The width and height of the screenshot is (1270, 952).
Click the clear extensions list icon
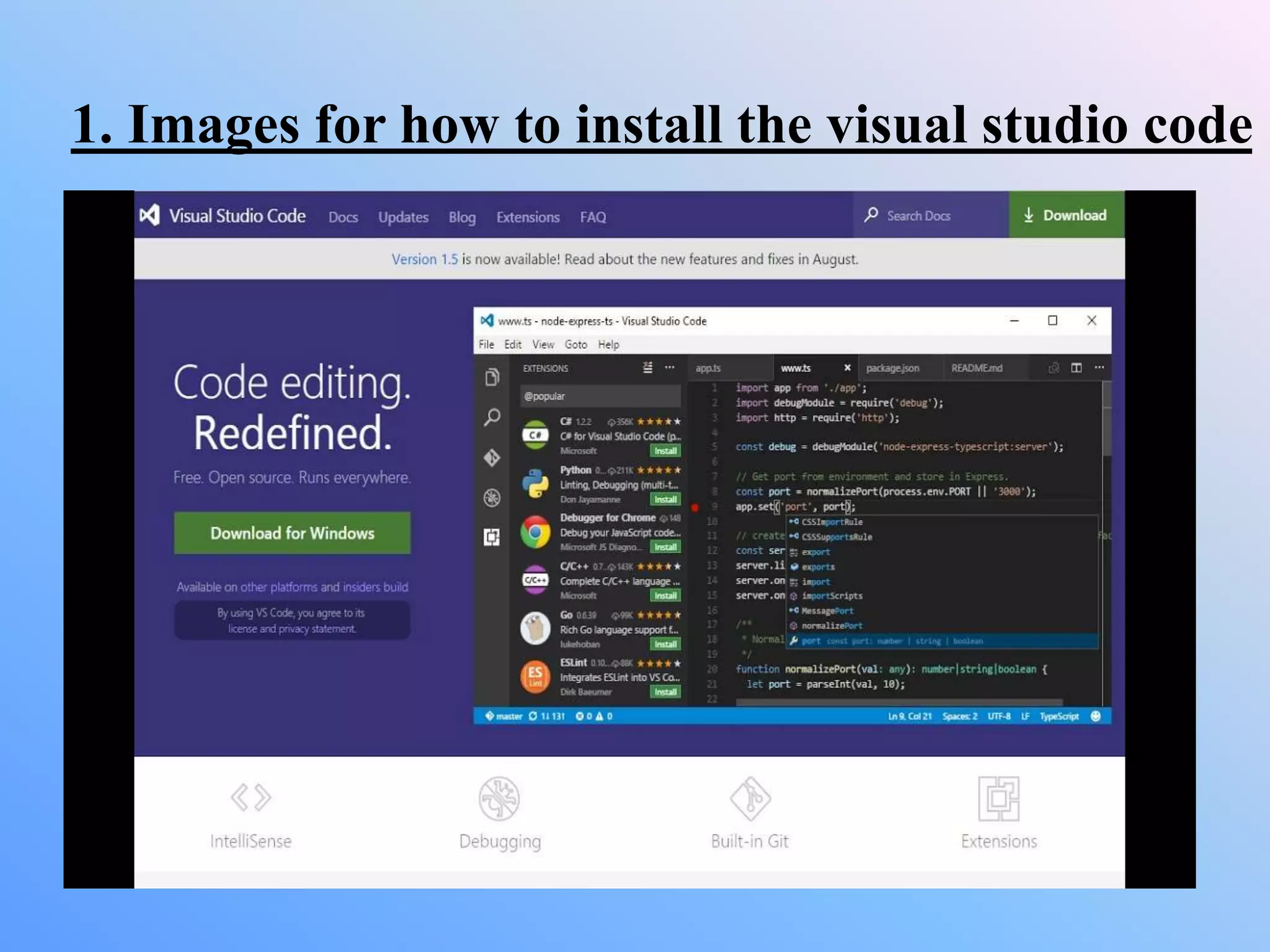click(x=647, y=368)
